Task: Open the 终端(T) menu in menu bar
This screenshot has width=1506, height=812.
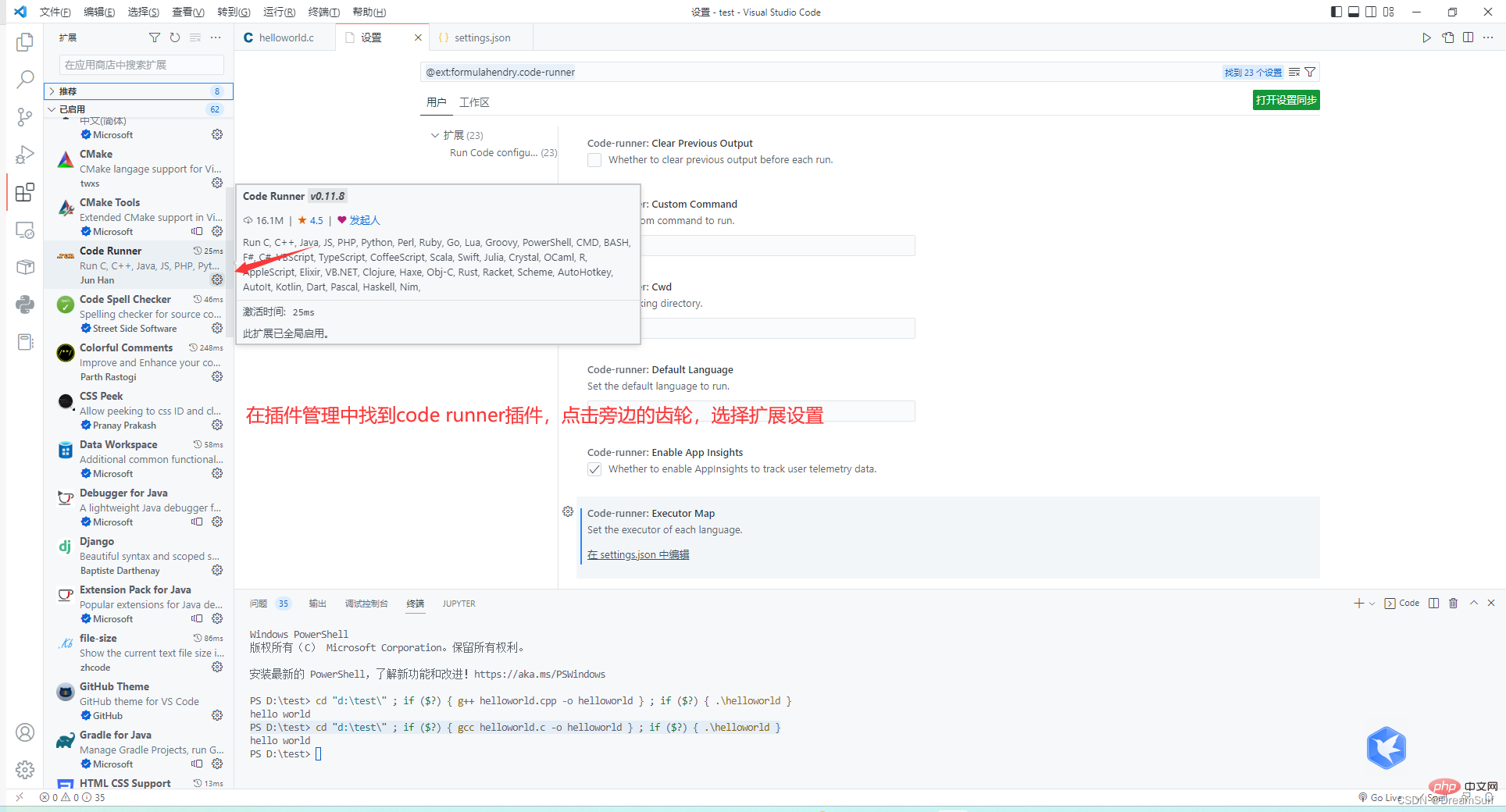Action: 323,12
